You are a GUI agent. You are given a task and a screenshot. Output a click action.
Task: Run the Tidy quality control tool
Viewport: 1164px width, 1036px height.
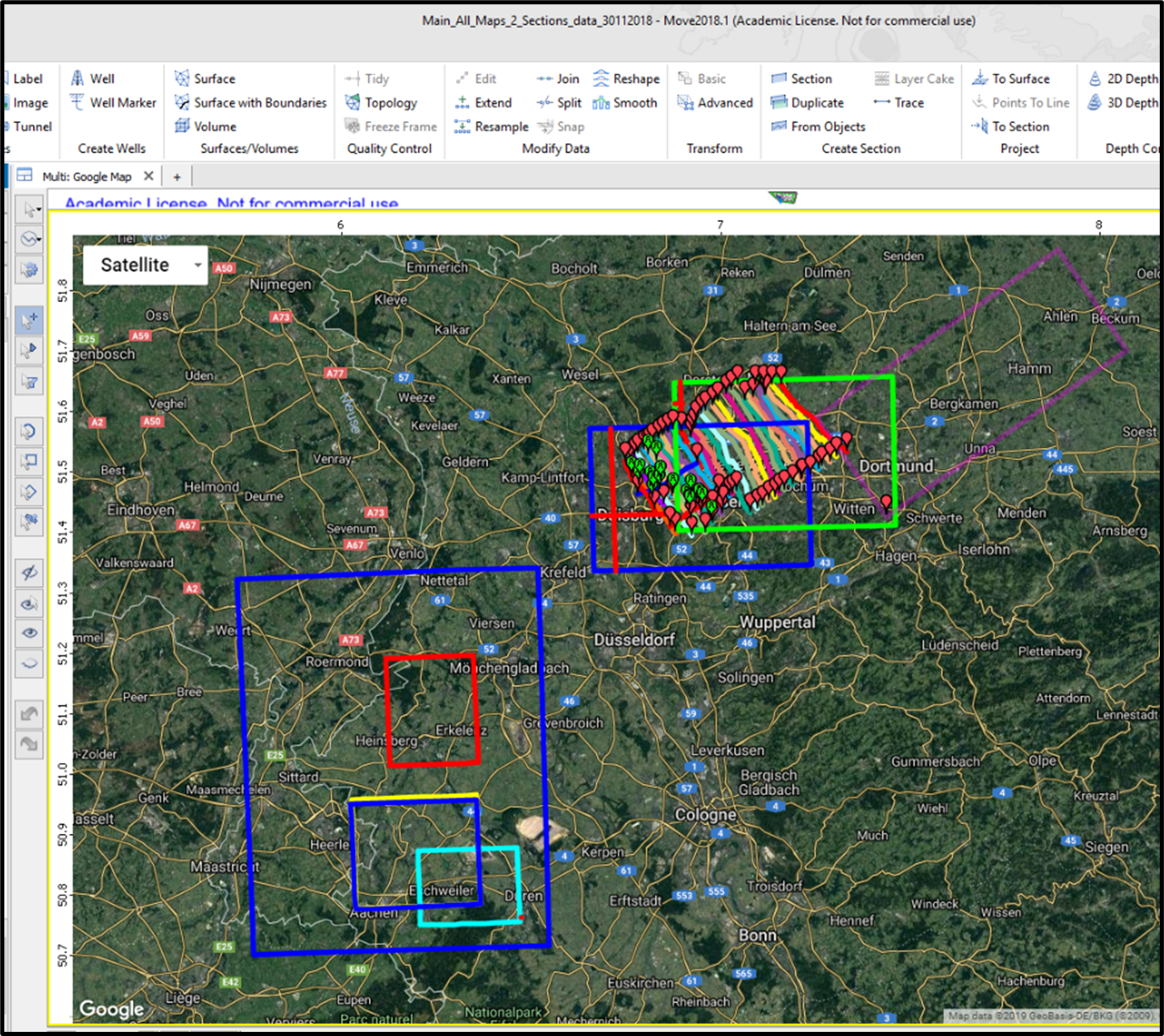367,79
